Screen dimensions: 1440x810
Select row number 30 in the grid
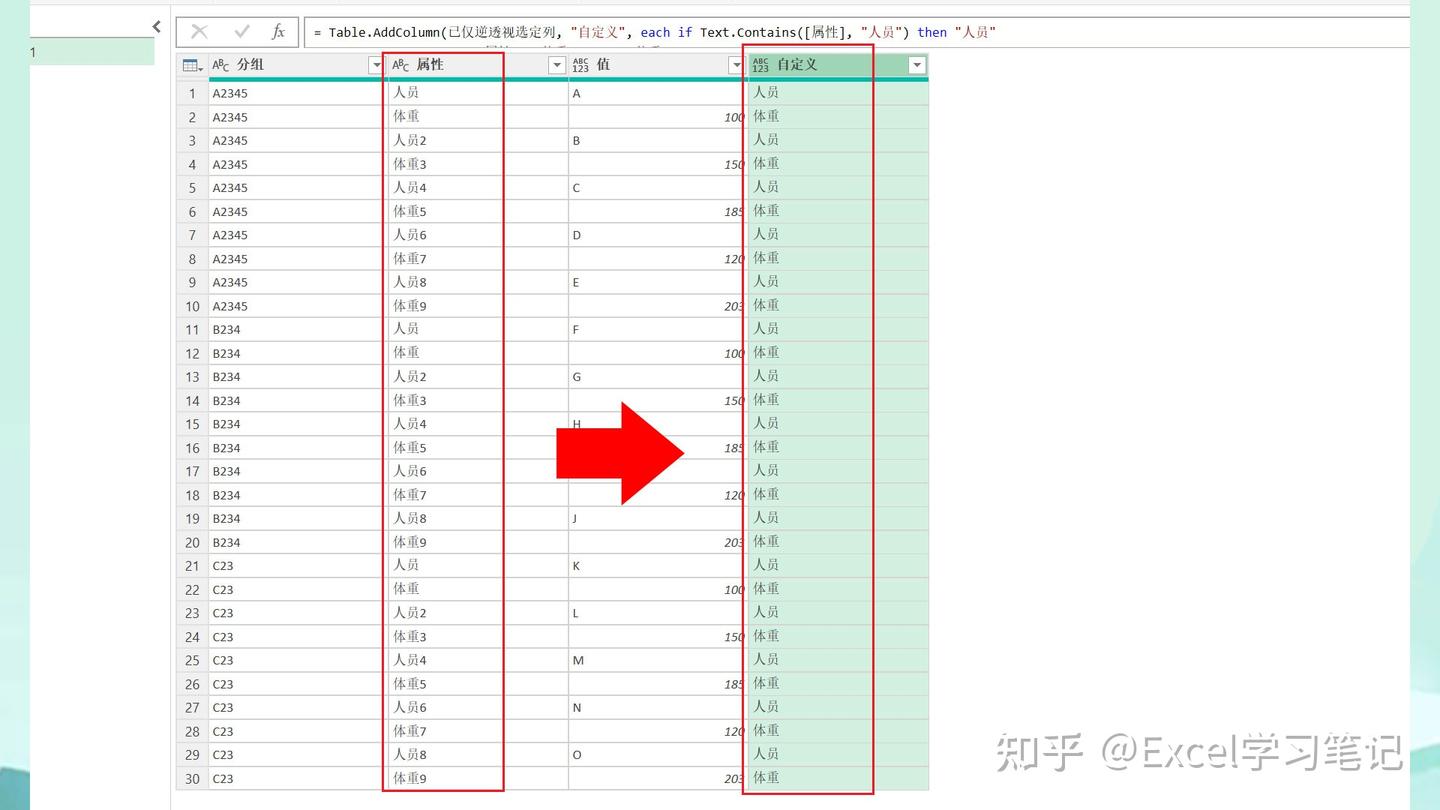(x=192, y=779)
